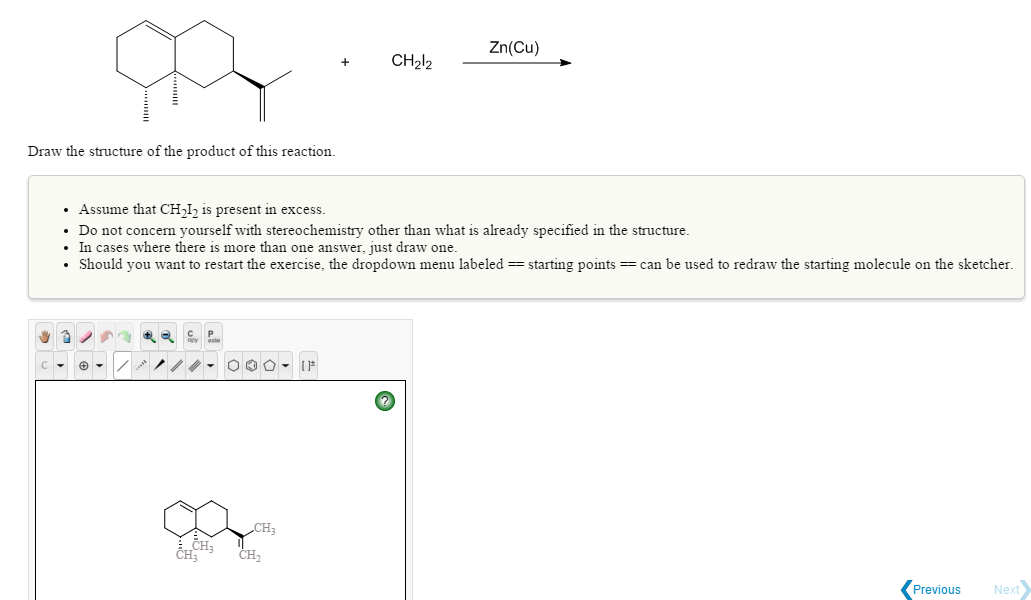Select the benzene ring tool
1031x600 pixels.
tap(251, 365)
